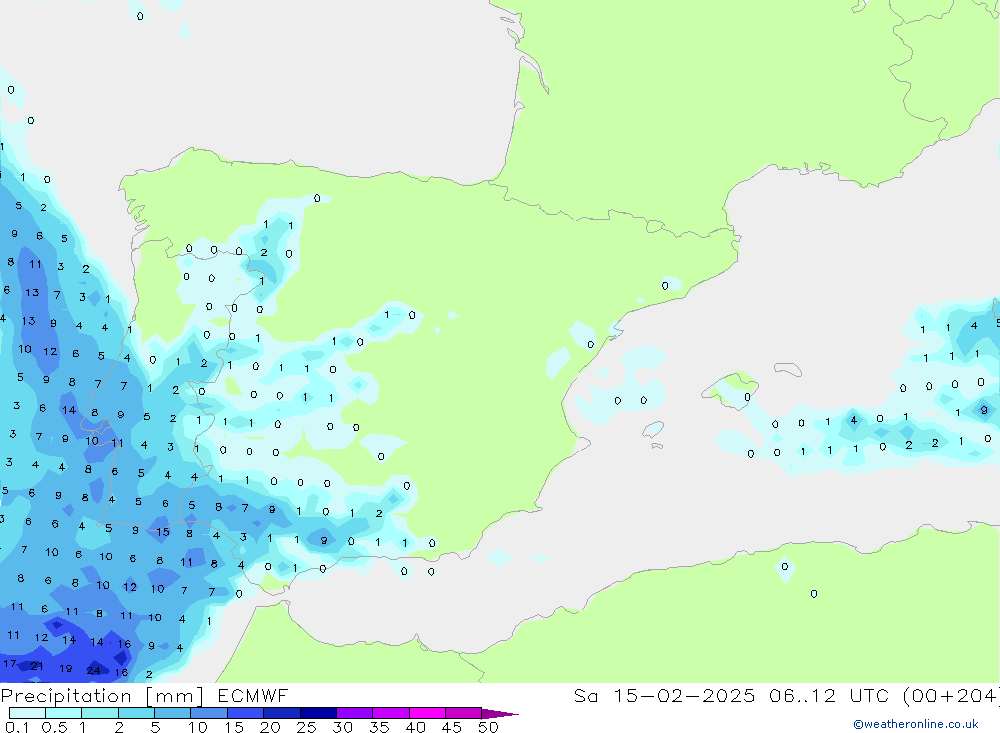Click the '40' legend scale label
This screenshot has width=1000, height=733.
coord(415,727)
